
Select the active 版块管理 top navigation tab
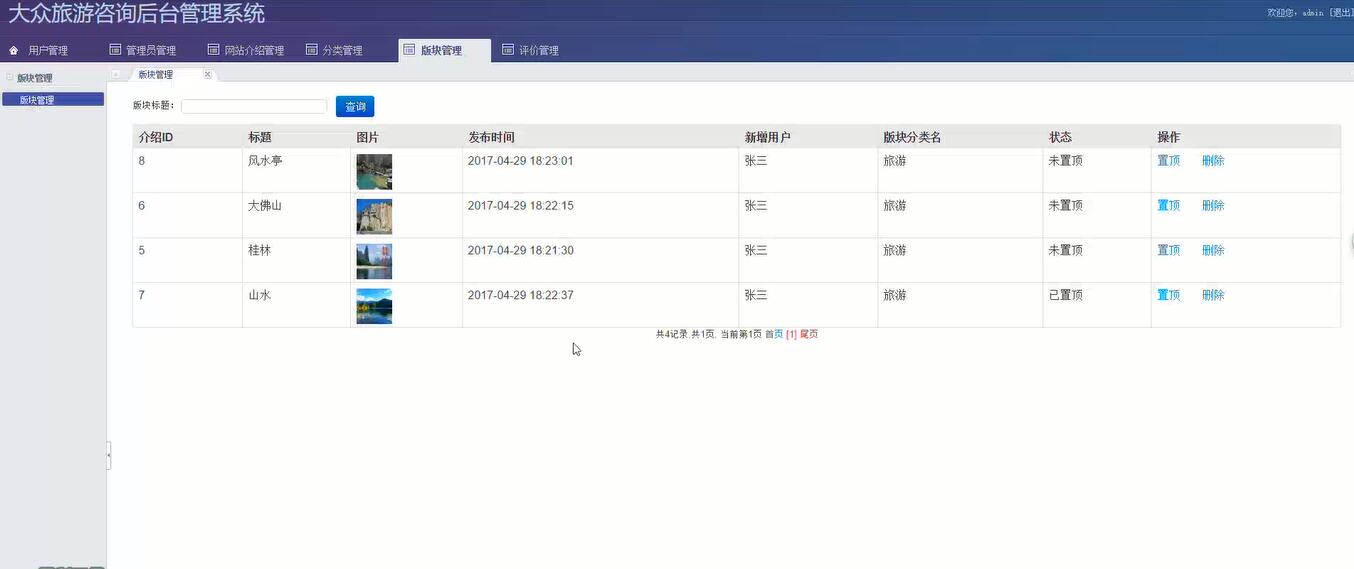click(x=444, y=50)
